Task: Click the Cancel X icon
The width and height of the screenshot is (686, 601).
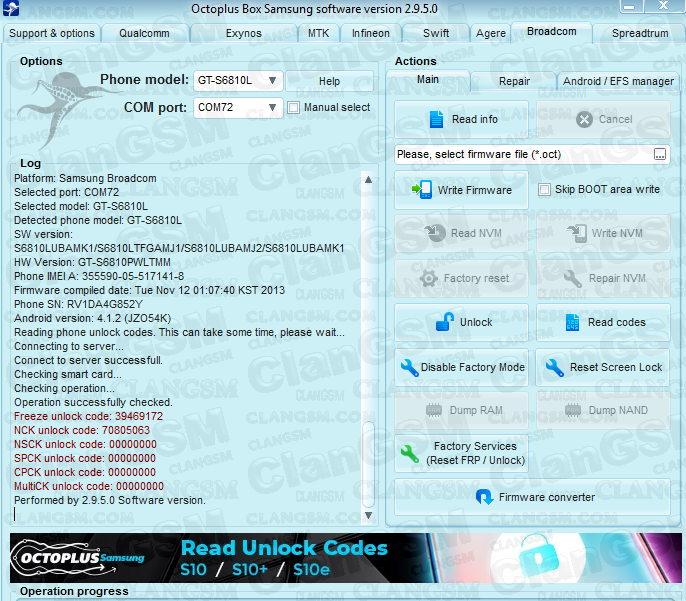Action: [584, 119]
